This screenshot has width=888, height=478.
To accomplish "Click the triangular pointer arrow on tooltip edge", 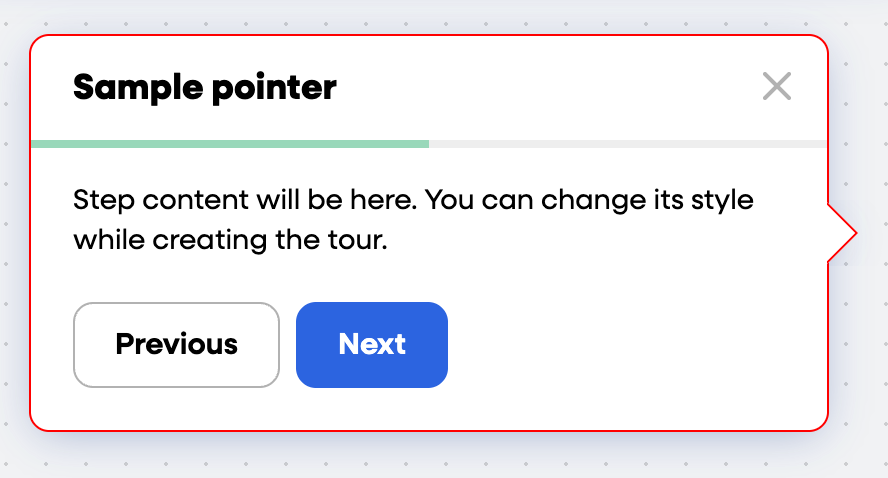I will pyautogui.click(x=841, y=234).
